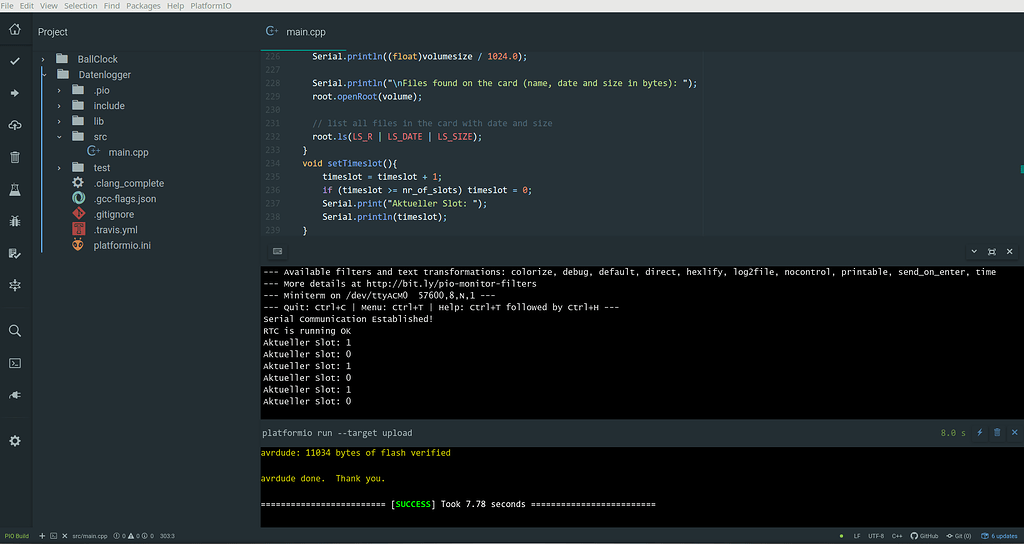Viewport: 1024px width, 544px height.
Task: Open PlatformIO Home from the sidebar
Action: coord(15,29)
